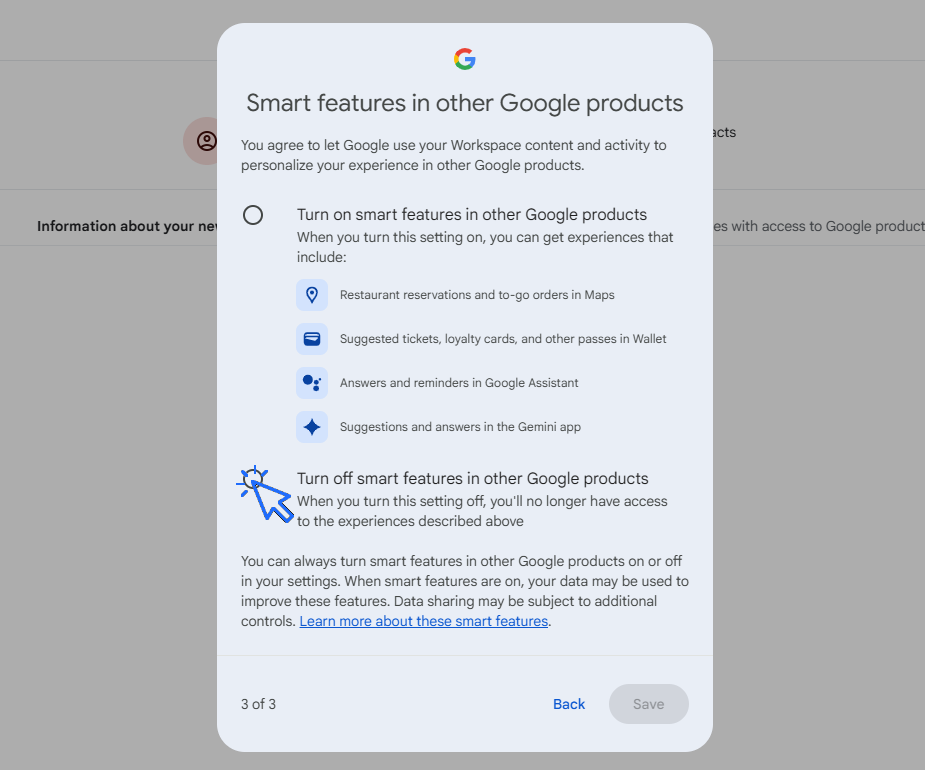Click the Google Assistant icon
Viewport: 925px width, 770px height.
(311, 382)
